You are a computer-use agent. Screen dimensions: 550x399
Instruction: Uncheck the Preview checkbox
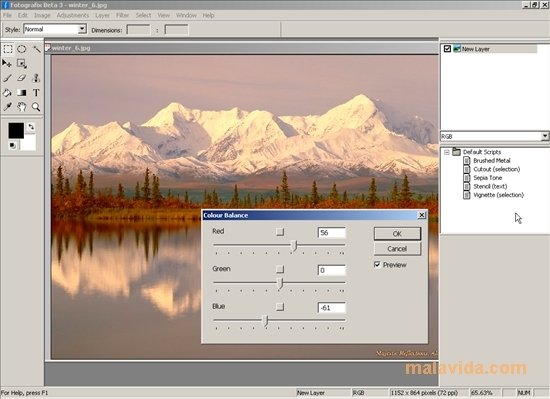point(377,265)
